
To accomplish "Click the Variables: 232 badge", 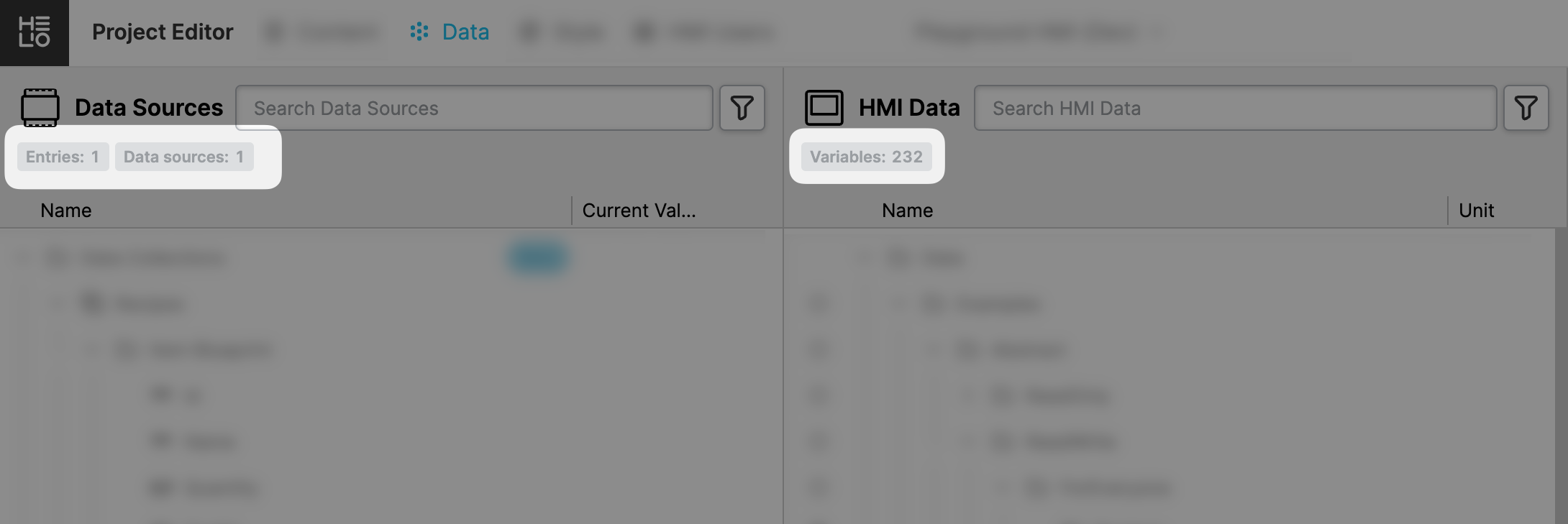I will [x=866, y=157].
